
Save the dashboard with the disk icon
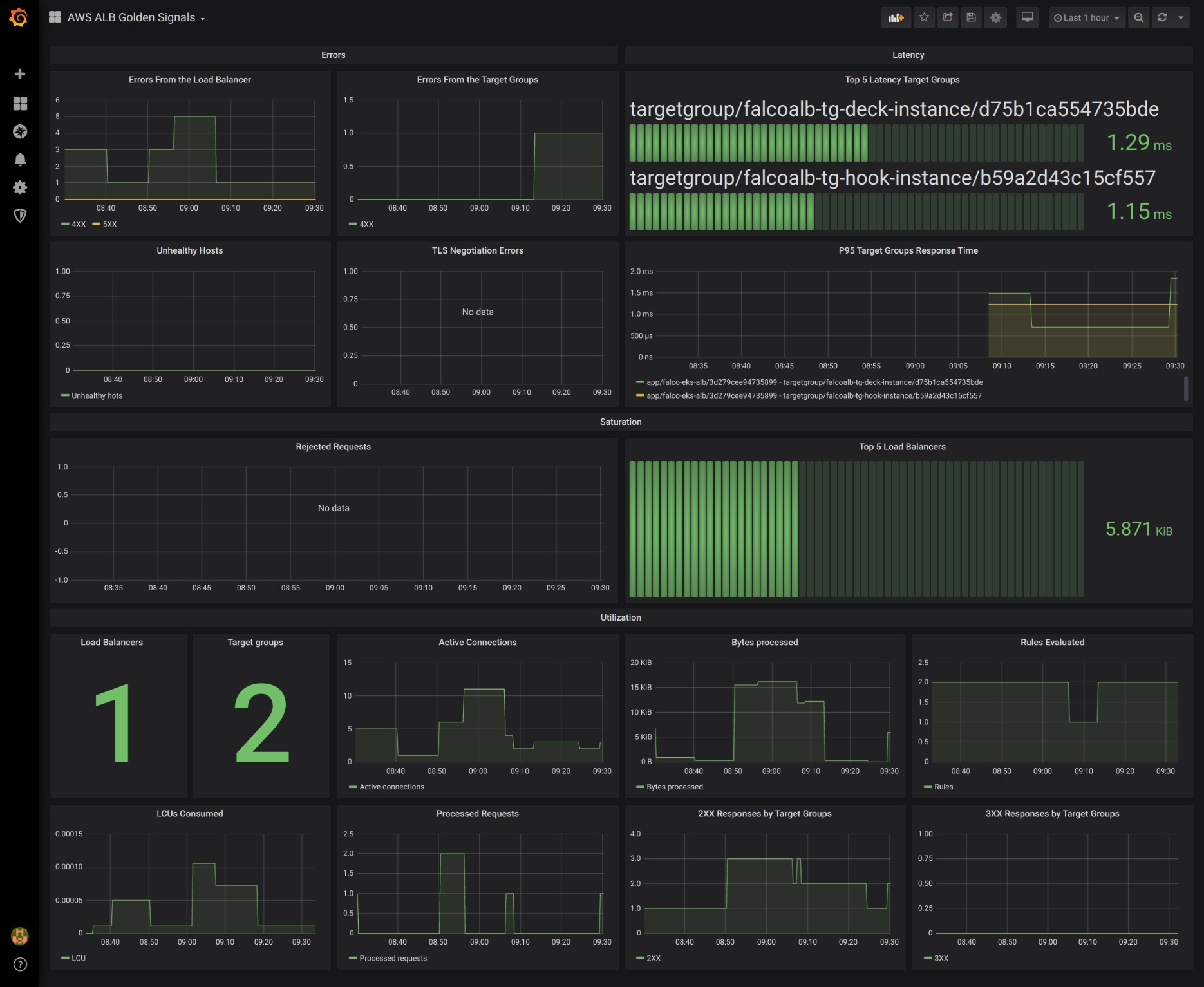(972, 18)
